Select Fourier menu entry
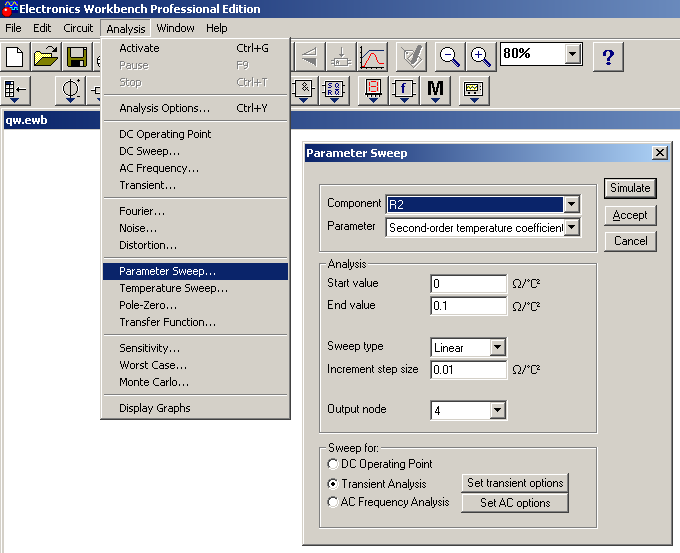 pos(196,211)
